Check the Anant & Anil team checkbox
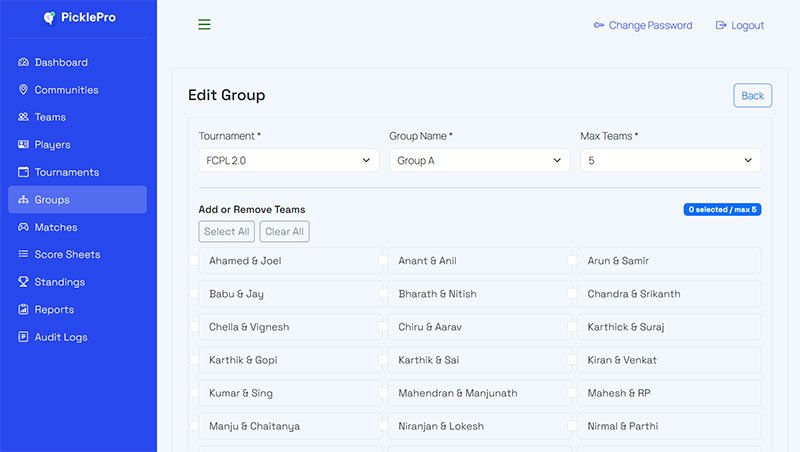 383,261
